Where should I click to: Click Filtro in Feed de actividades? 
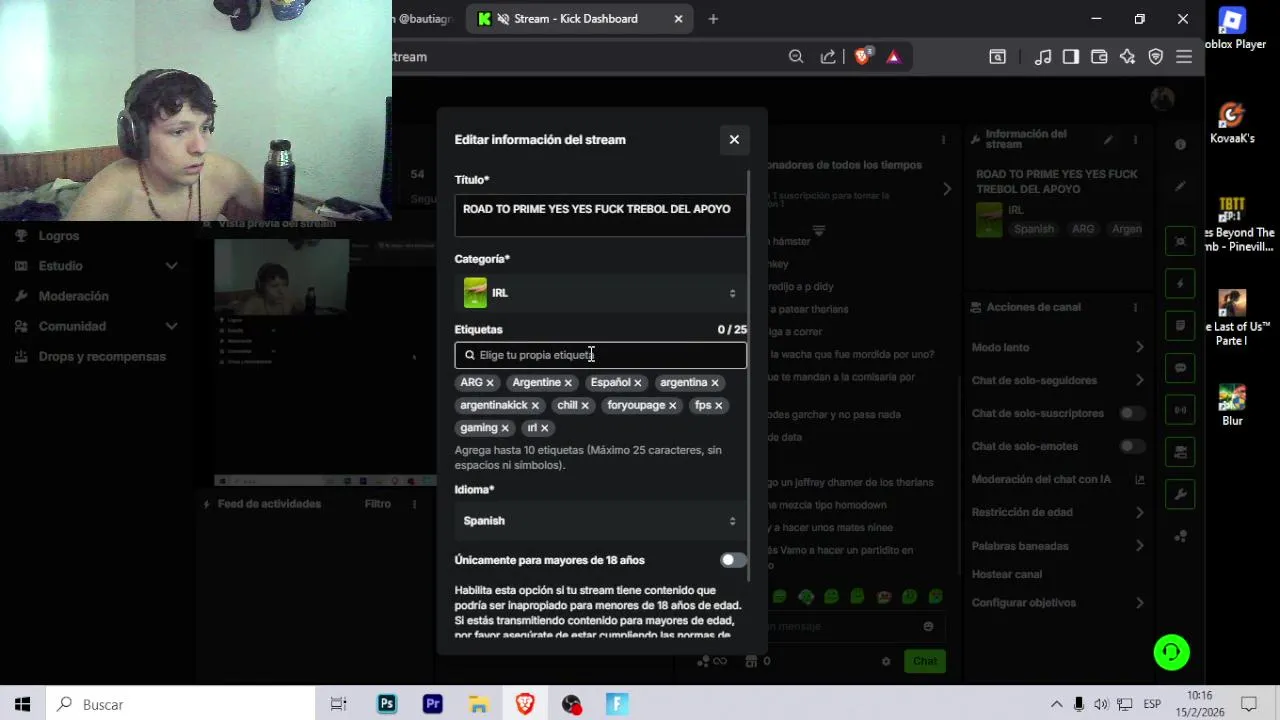[x=377, y=504]
